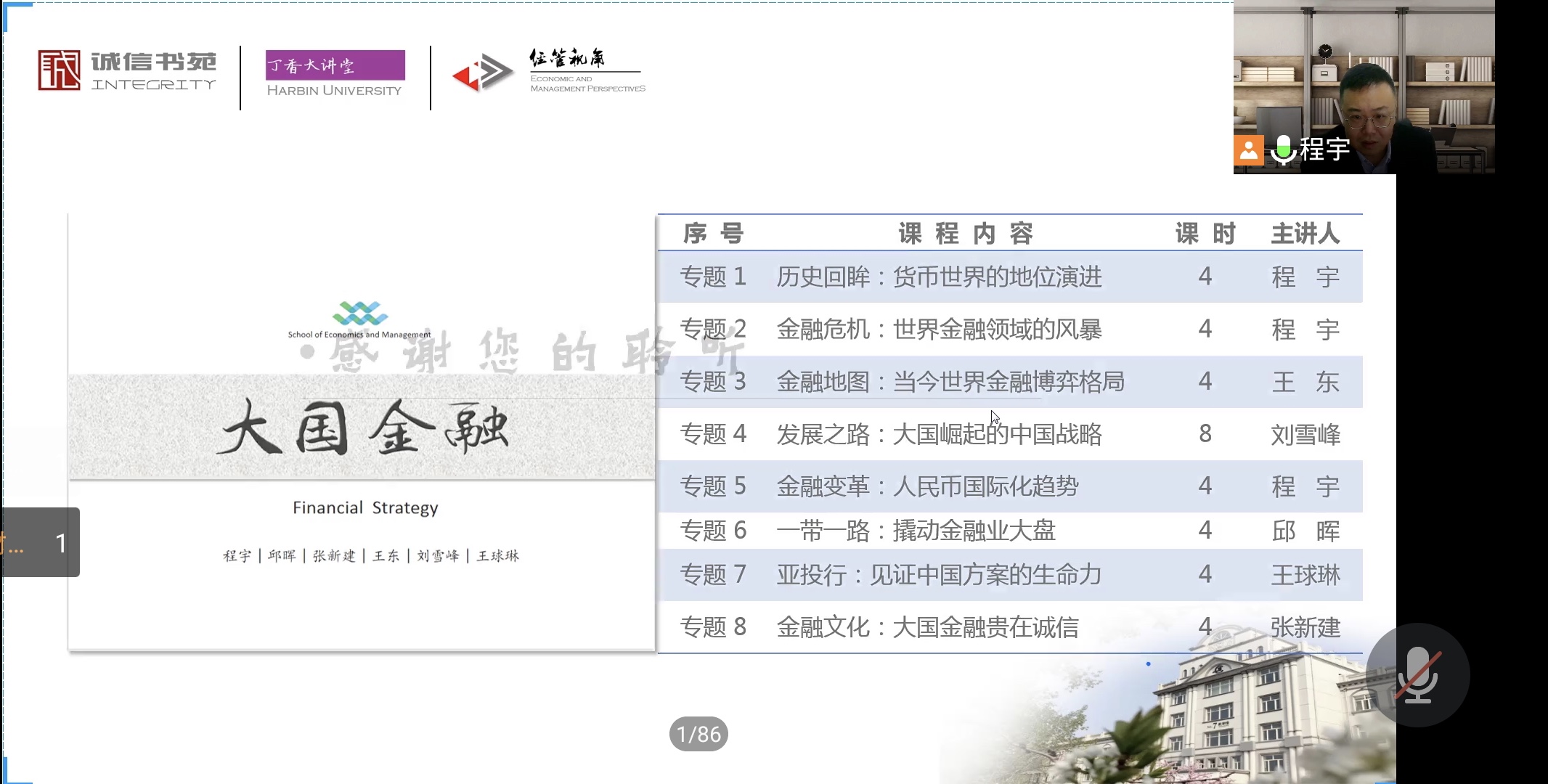Unmute using the floating crossed-out microphone button
This screenshot has width=1548, height=784.
[x=1417, y=675]
